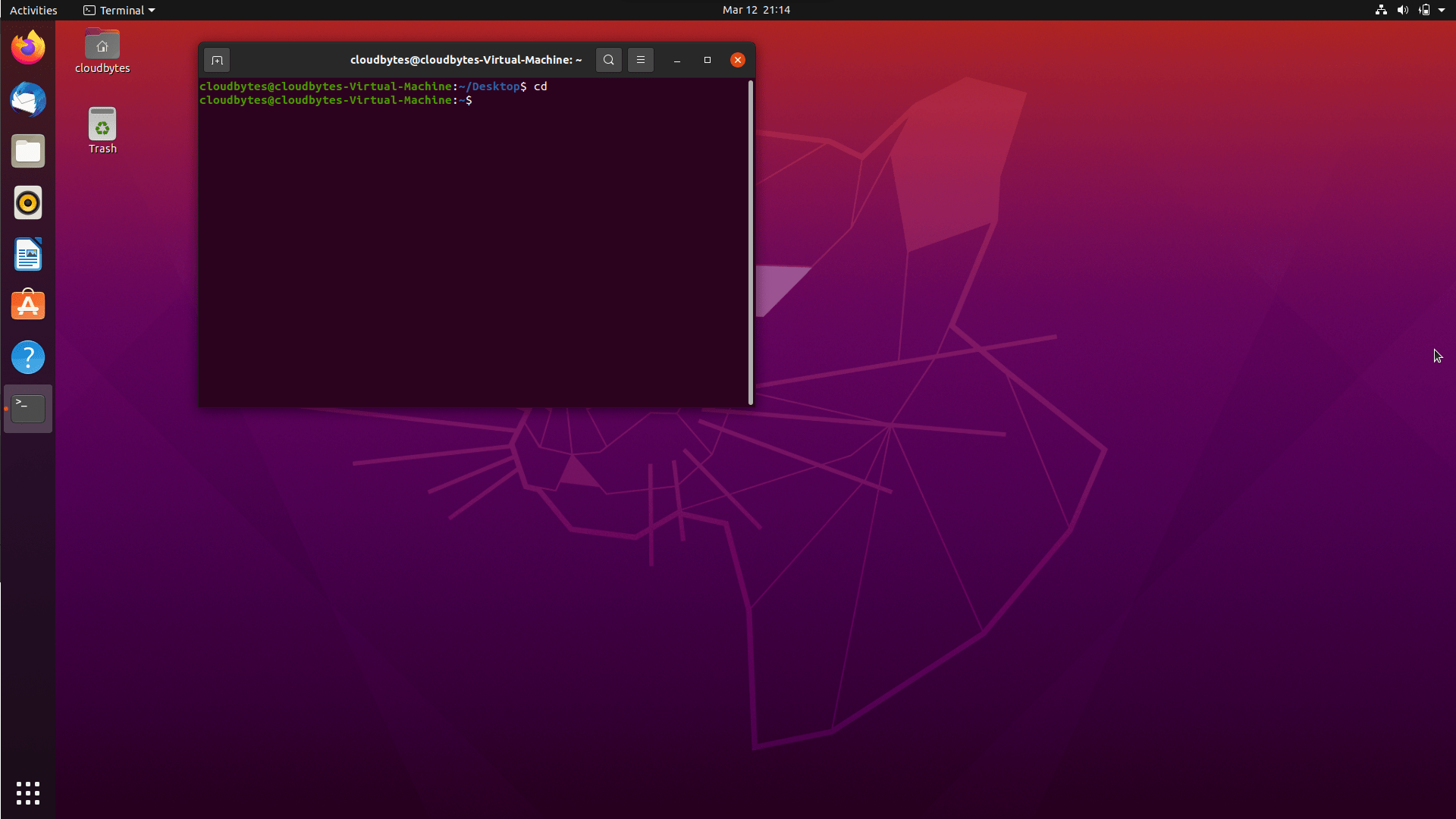The width and height of the screenshot is (1456, 819).
Task: Launch the Help application from the dock
Action: [x=27, y=357]
